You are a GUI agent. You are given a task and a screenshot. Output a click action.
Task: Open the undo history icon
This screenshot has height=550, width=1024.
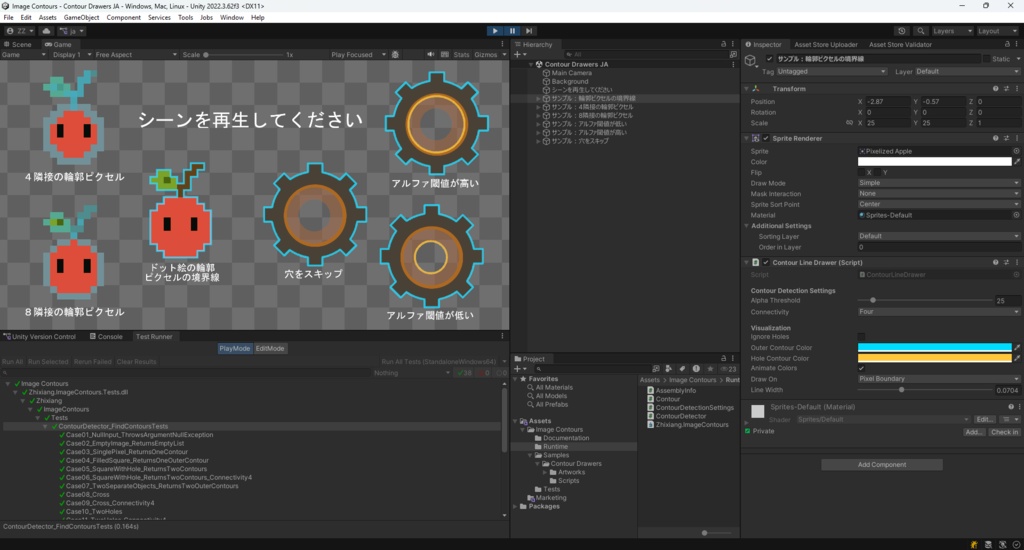pos(902,31)
